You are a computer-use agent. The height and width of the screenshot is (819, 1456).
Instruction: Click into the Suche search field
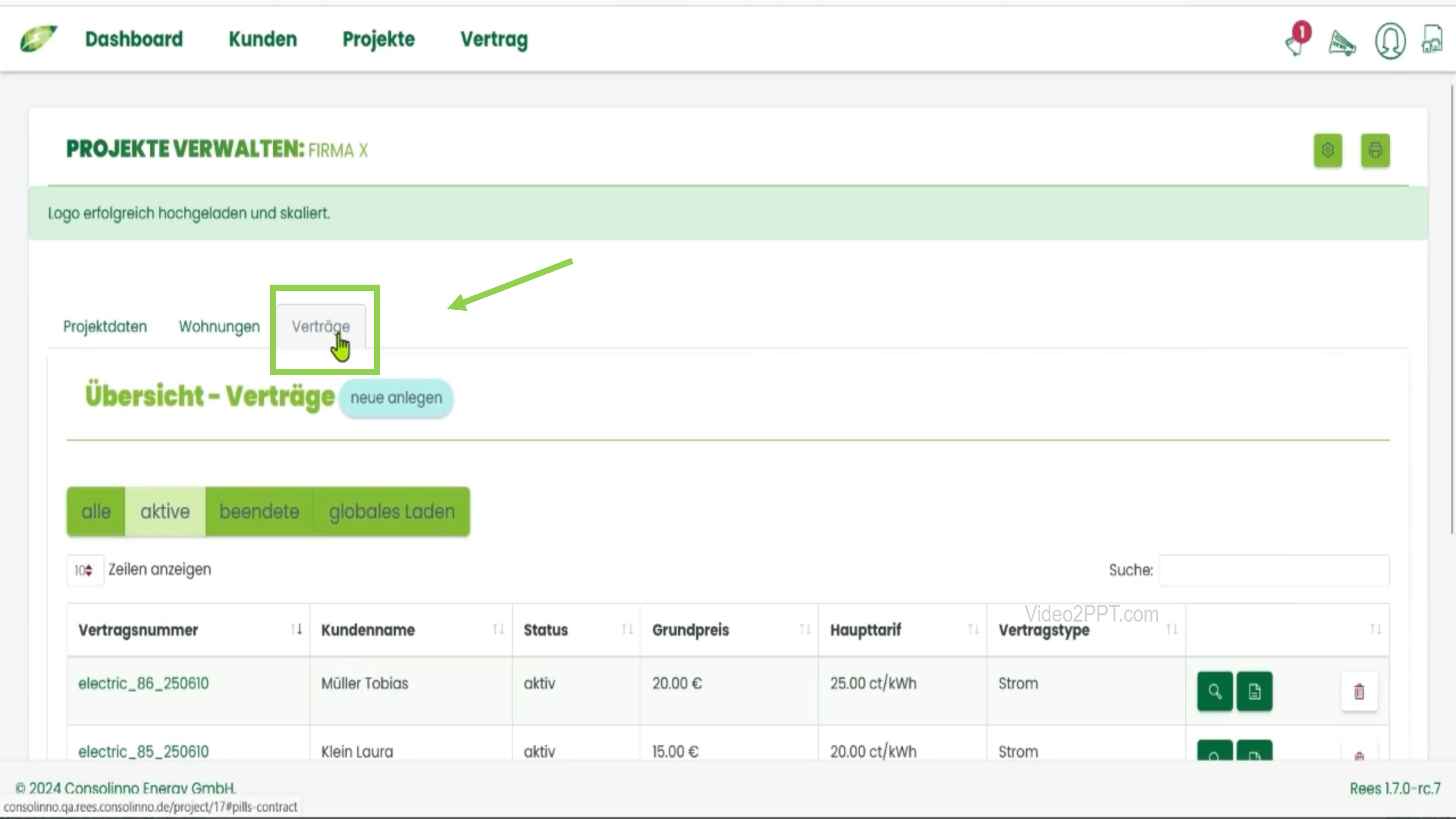(x=1273, y=570)
